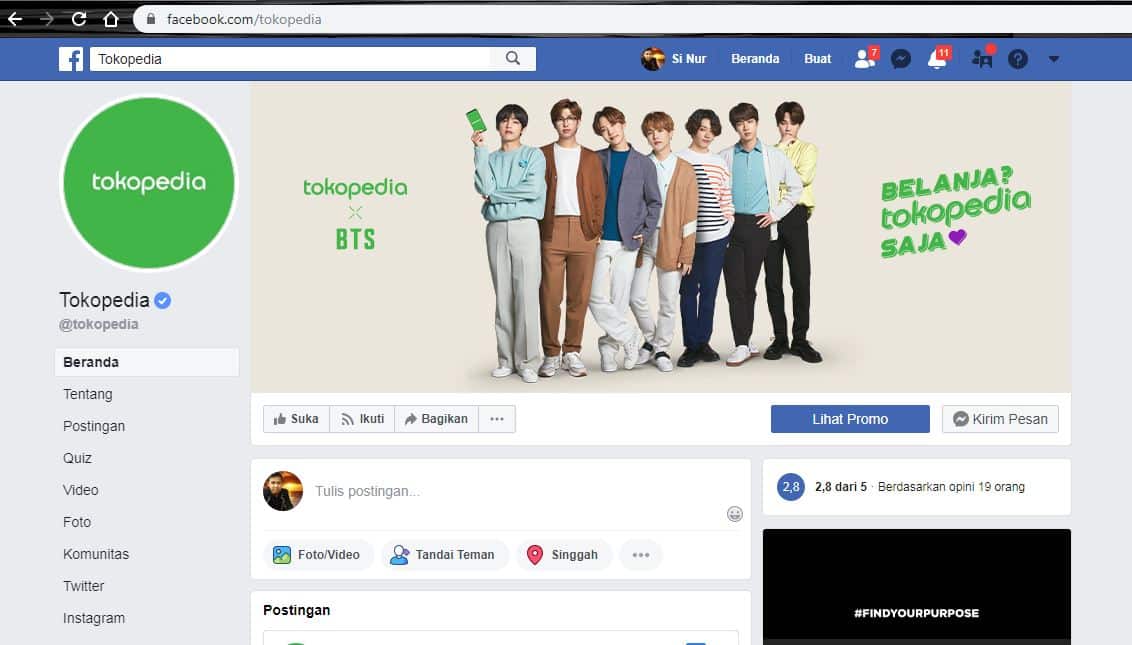1132x645 pixels.
Task: Click Beranda in the top navigation bar
Action: point(755,59)
